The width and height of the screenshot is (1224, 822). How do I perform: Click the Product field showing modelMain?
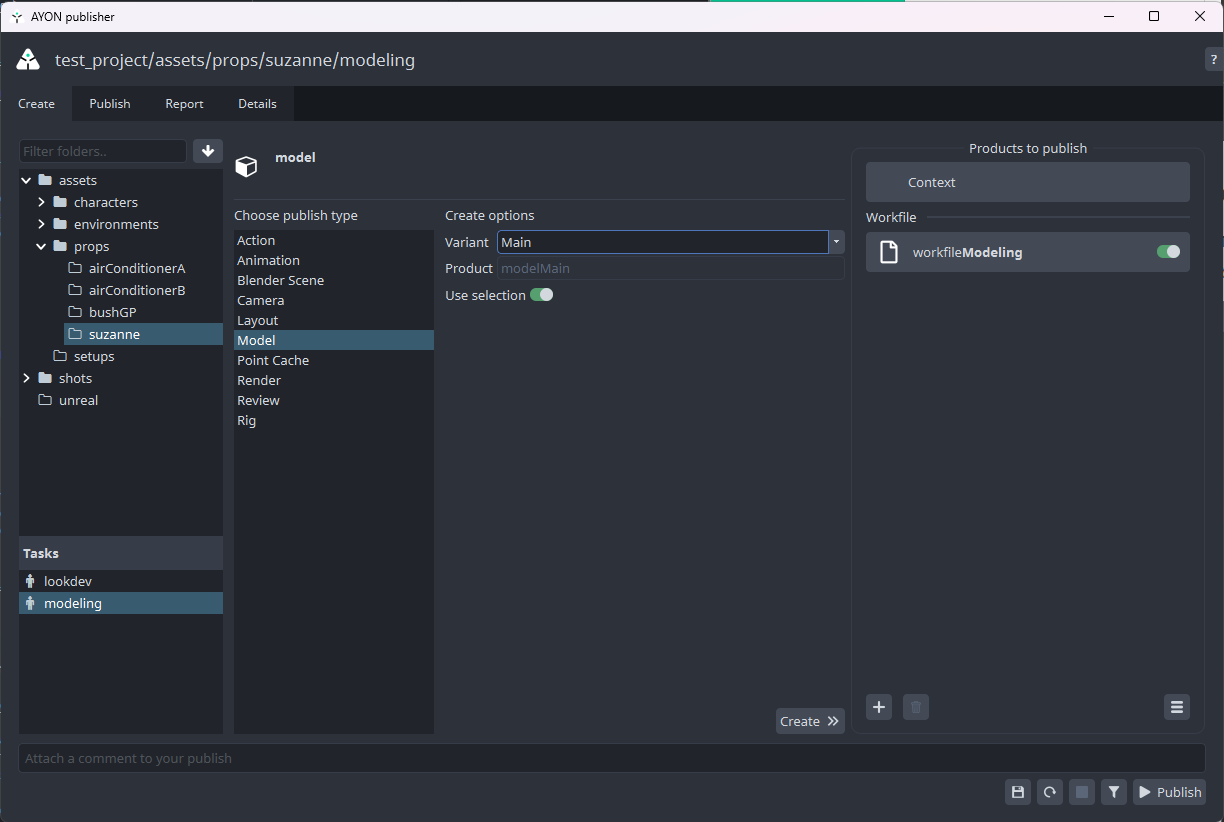pyautogui.click(x=671, y=268)
